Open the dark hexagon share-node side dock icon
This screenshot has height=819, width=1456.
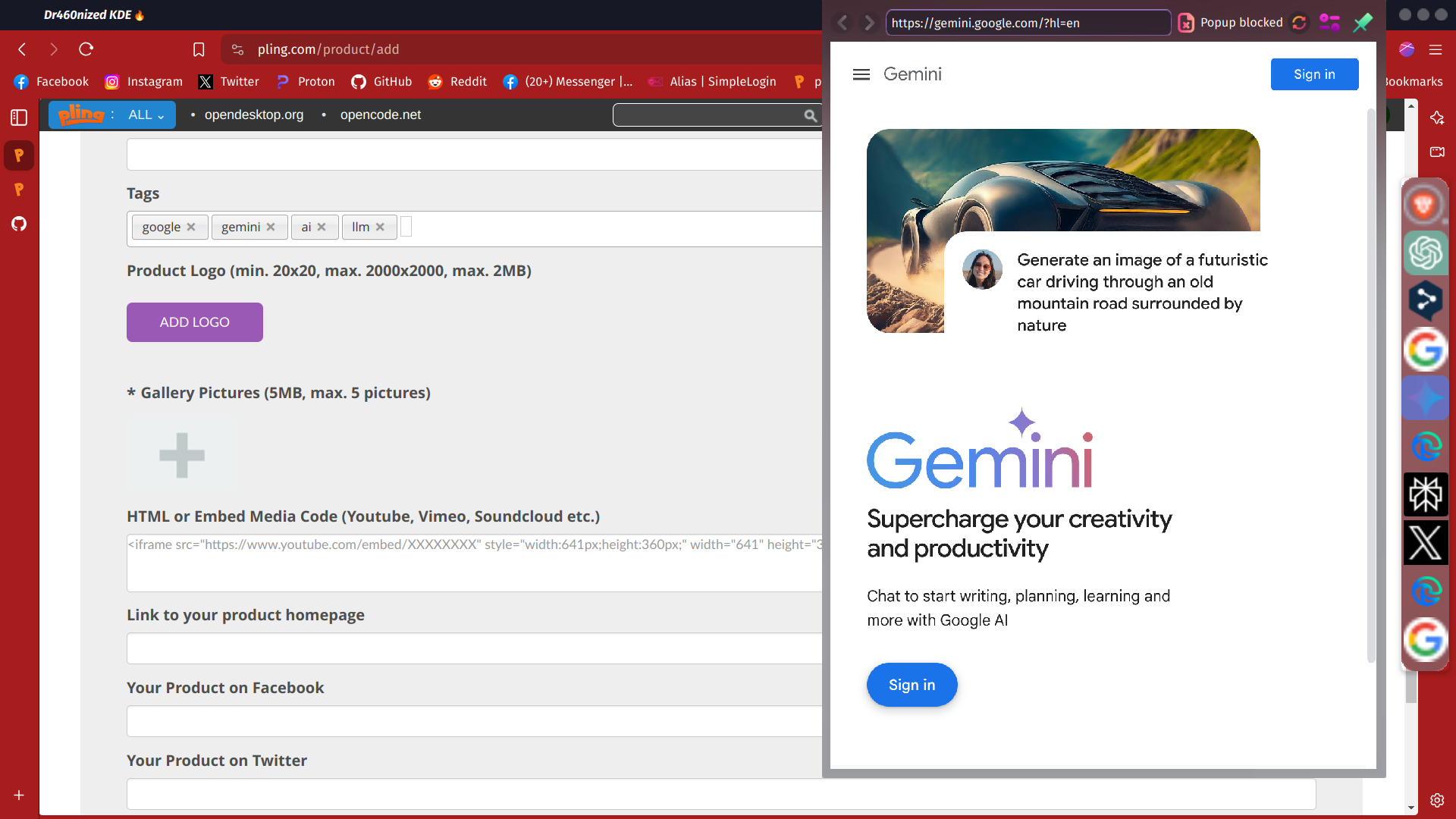[x=1425, y=300]
